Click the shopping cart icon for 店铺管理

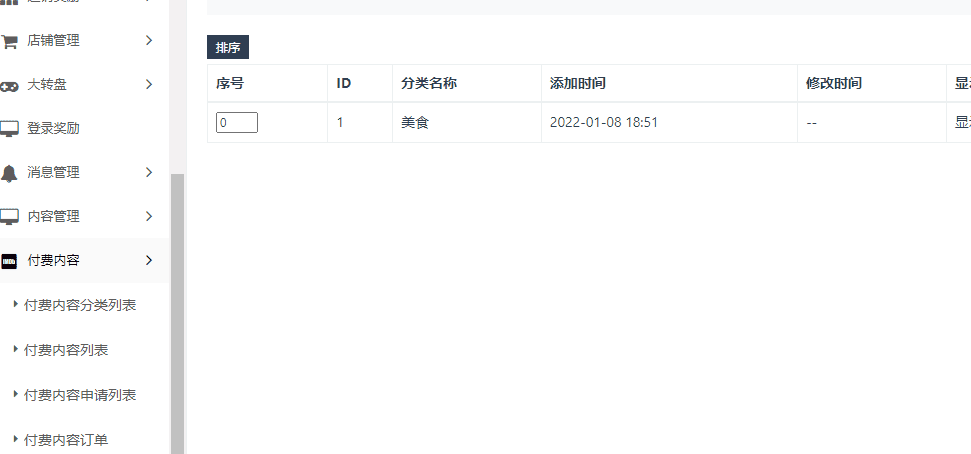tap(9, 41)
